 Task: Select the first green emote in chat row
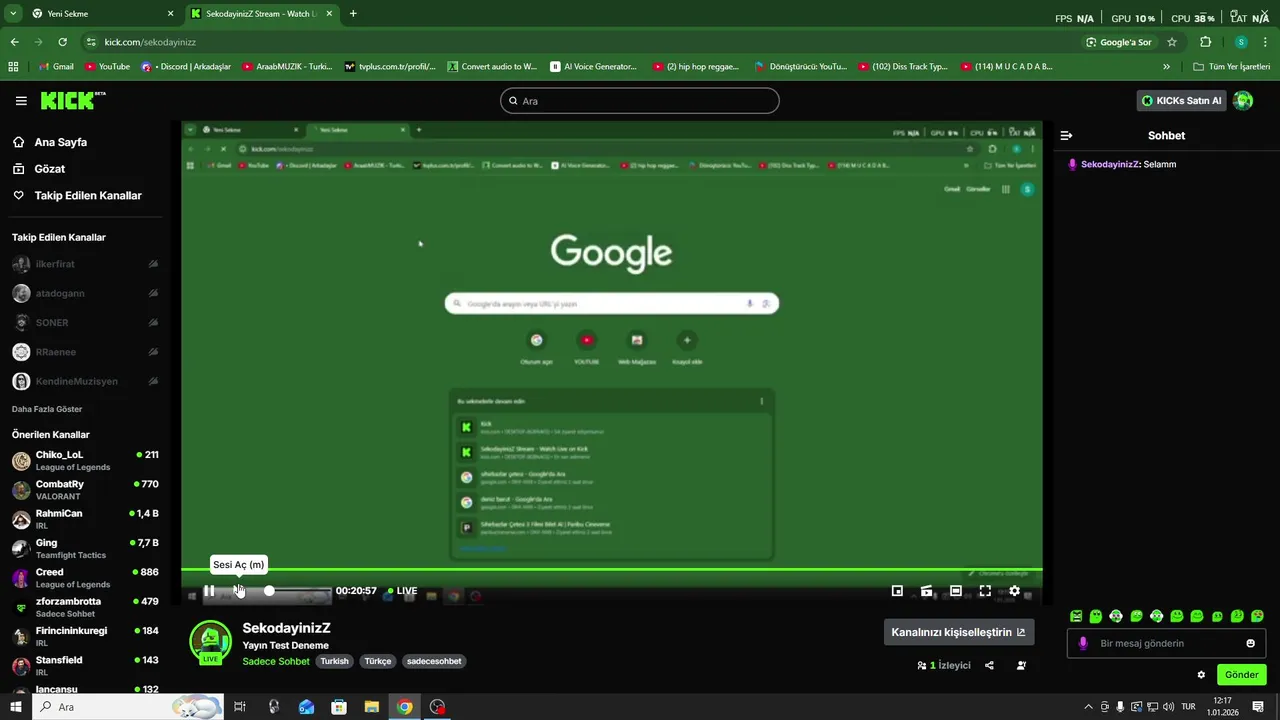tap(1076, 616)
